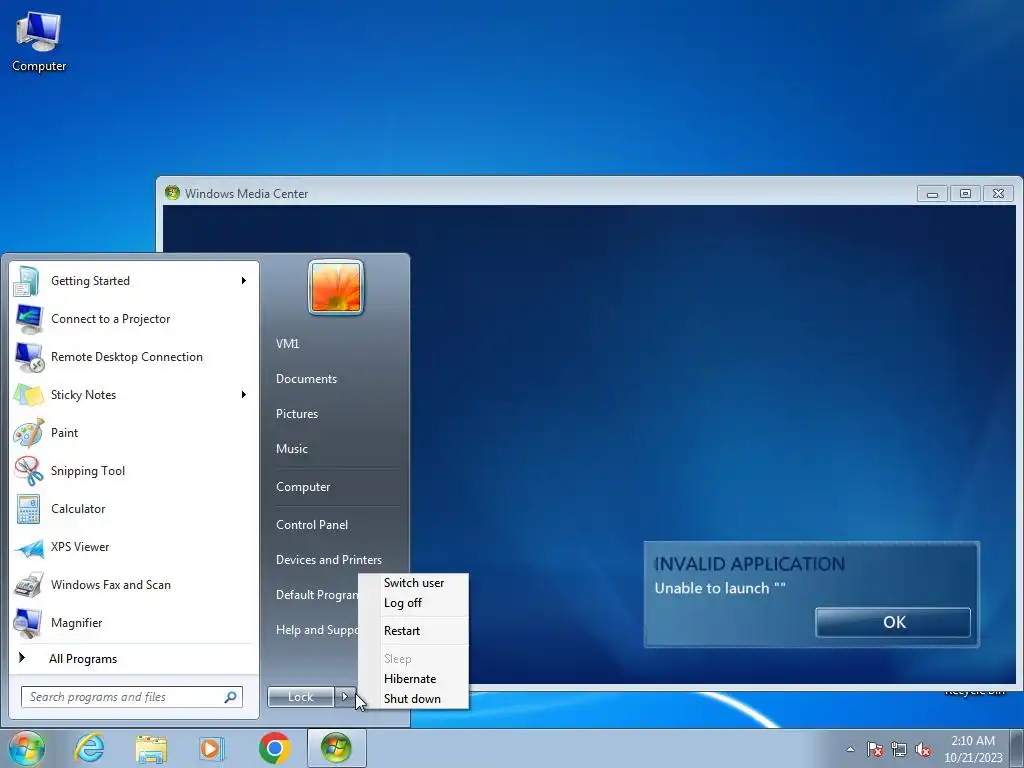The width and height of the screenshot is (1024, 768).
Task: Click the Action Center flag tray icon
Action: tap(874, 749)
